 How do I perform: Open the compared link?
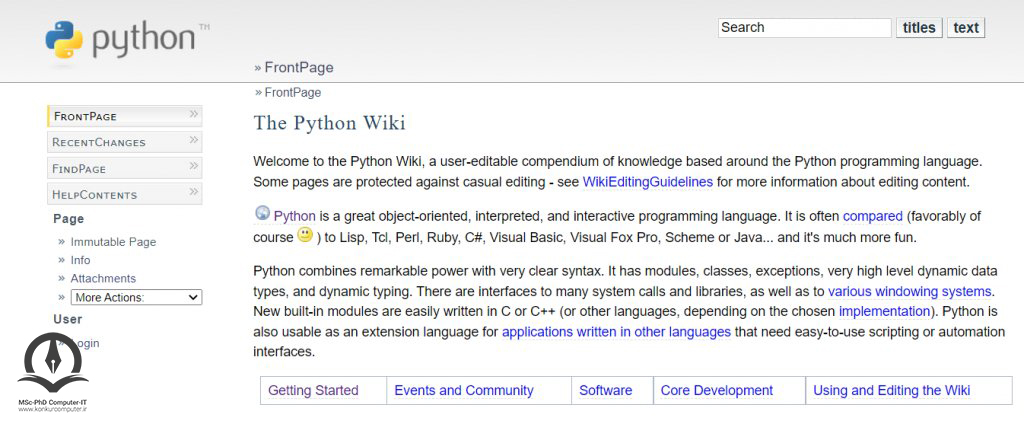(872, 216)
